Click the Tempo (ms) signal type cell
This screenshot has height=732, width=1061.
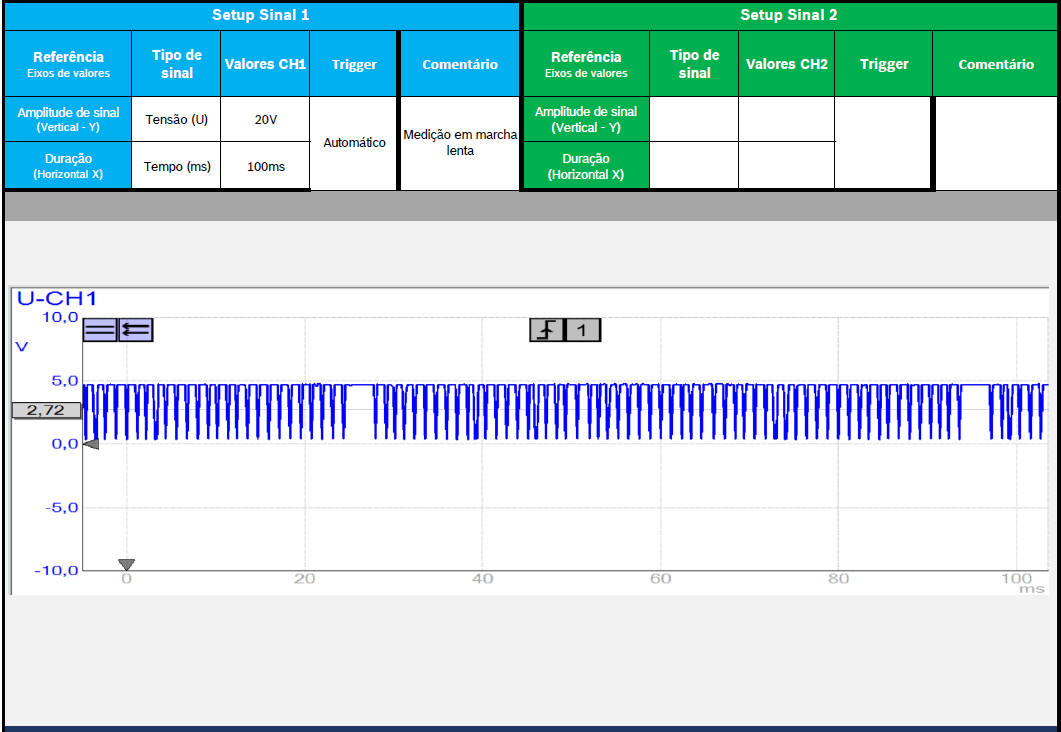click(x=176, y=166)
